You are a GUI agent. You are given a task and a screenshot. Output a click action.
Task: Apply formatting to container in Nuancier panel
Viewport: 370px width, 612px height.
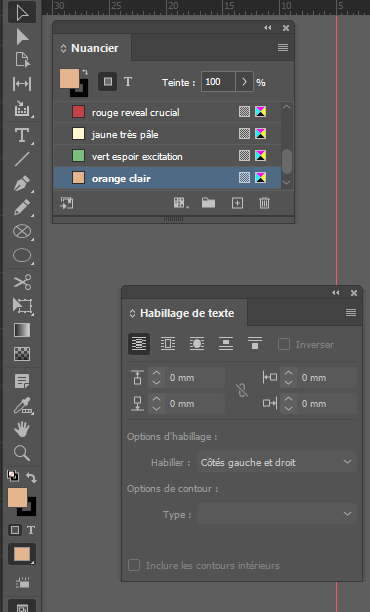coord(108,82)
